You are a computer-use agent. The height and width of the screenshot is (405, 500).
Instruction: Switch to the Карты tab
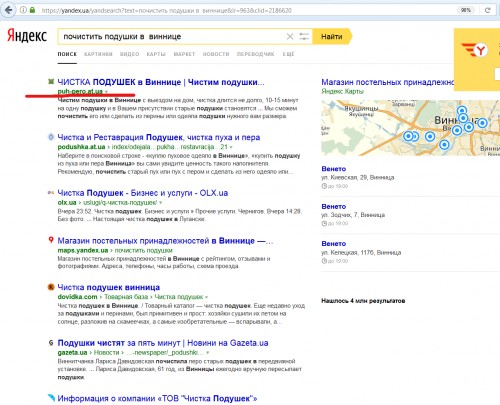click(x=156, y=54)
